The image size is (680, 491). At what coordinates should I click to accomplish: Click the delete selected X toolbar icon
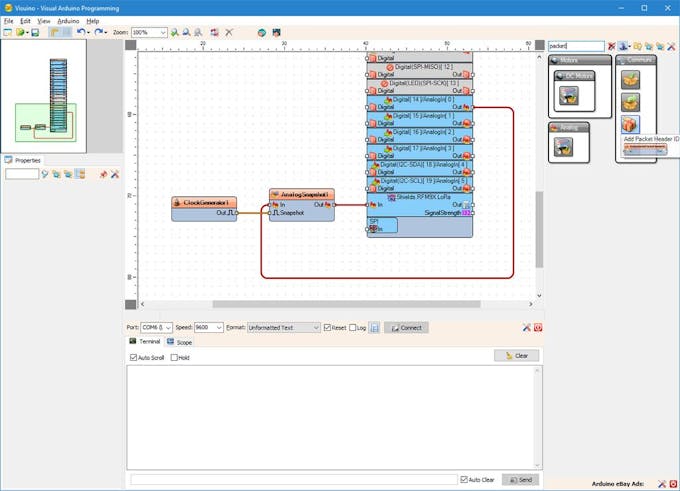coord(229,33)
